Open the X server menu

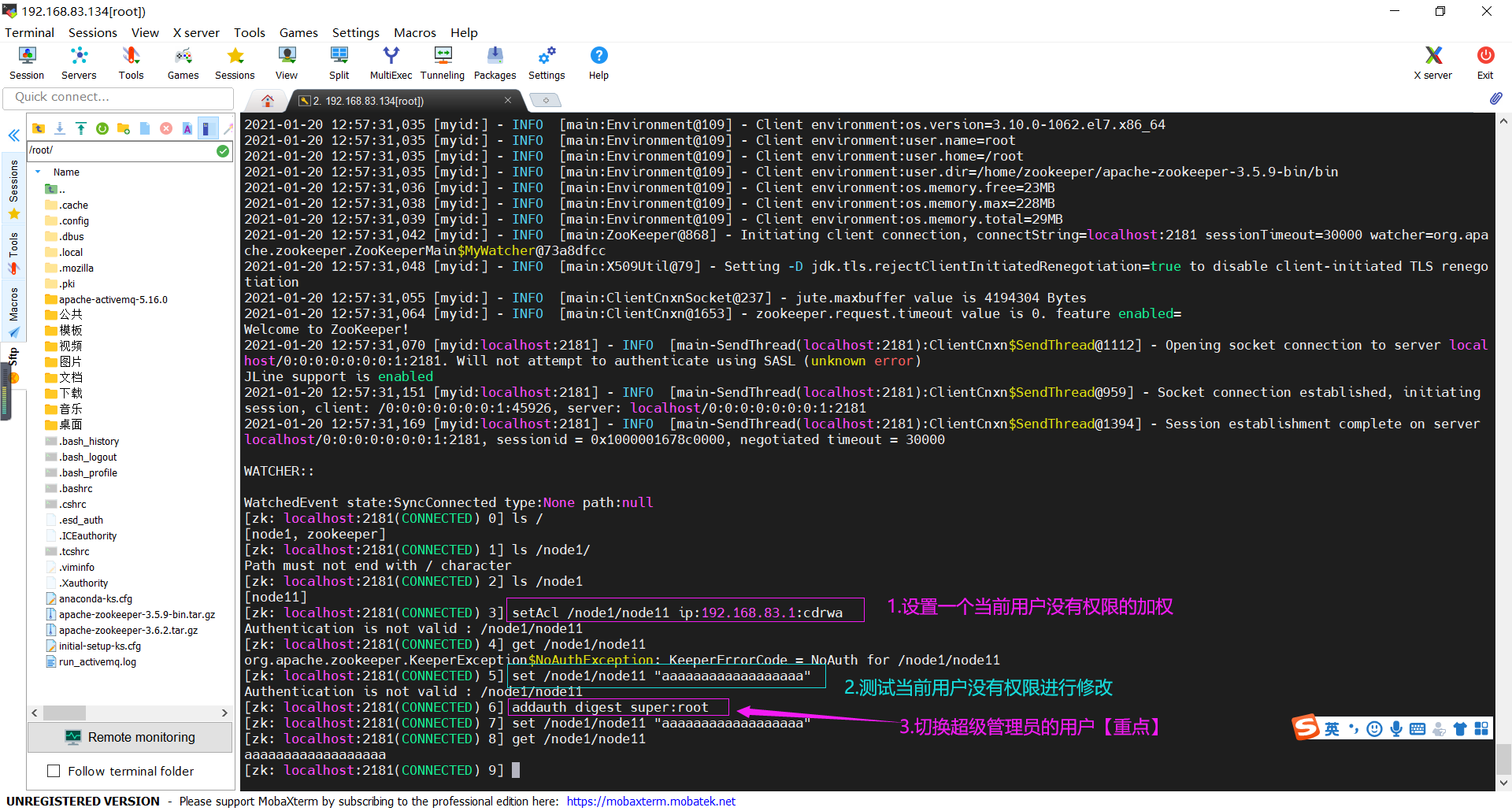click(196, 32)
